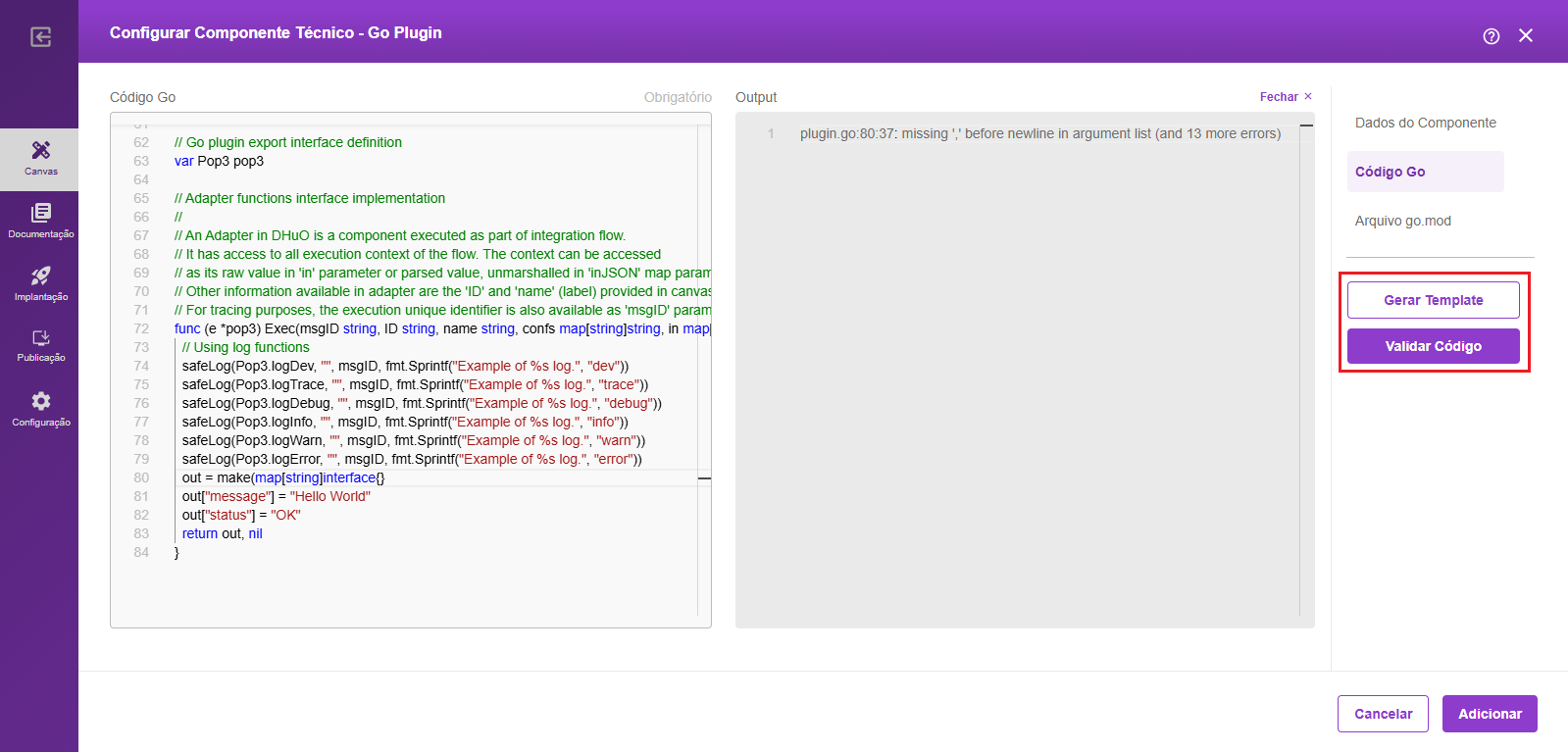
Task: Click the Gerar Template button
Action: 1433,300
